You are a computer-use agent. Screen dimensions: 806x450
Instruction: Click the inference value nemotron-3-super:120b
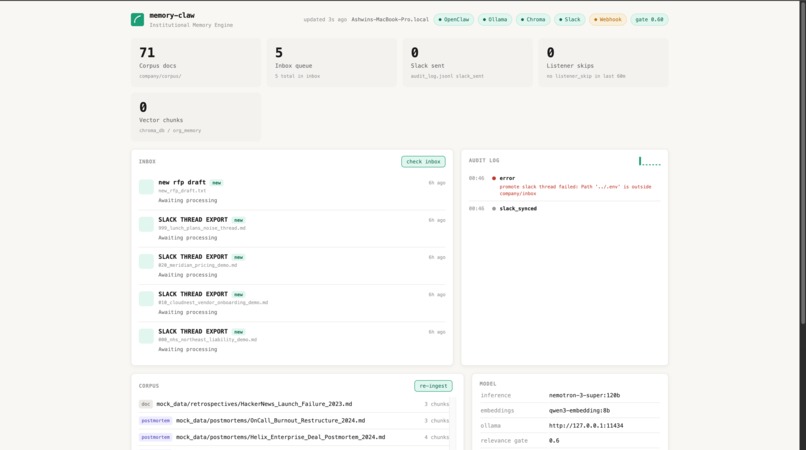(x=584, y=395)
